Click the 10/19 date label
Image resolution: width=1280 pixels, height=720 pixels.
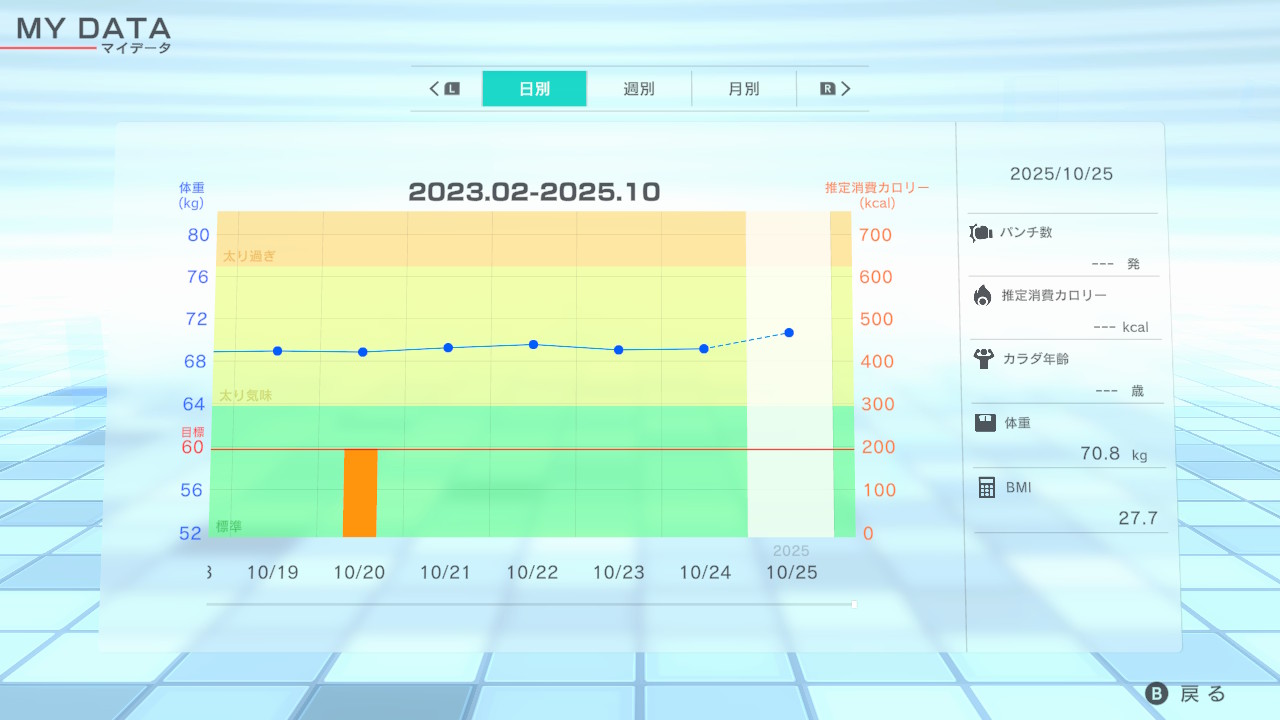click(273, 572)
